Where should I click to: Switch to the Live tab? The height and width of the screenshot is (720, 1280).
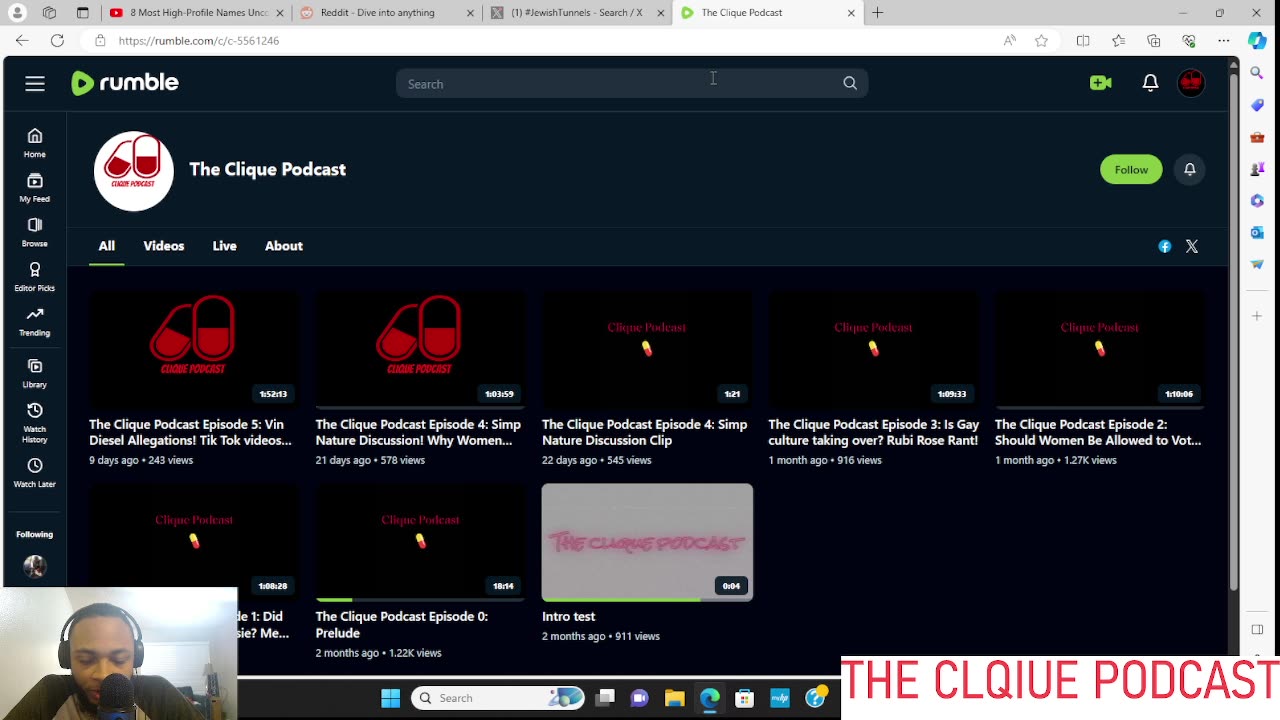click(224, 246)
